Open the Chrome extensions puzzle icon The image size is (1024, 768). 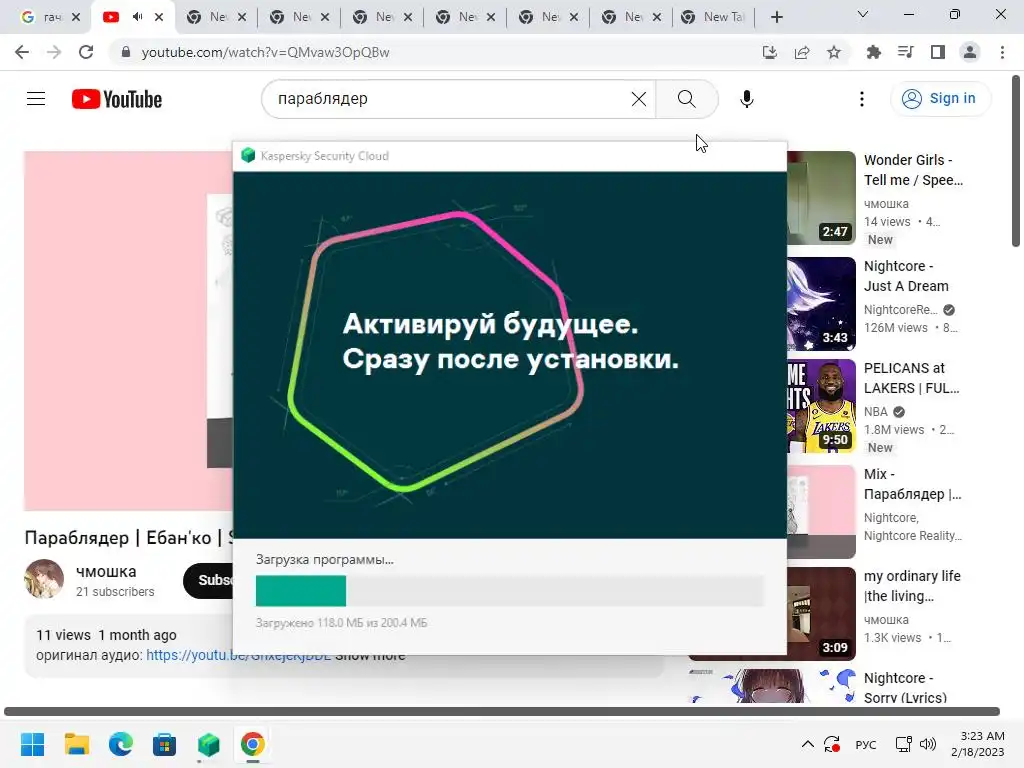tap(873, 52)
